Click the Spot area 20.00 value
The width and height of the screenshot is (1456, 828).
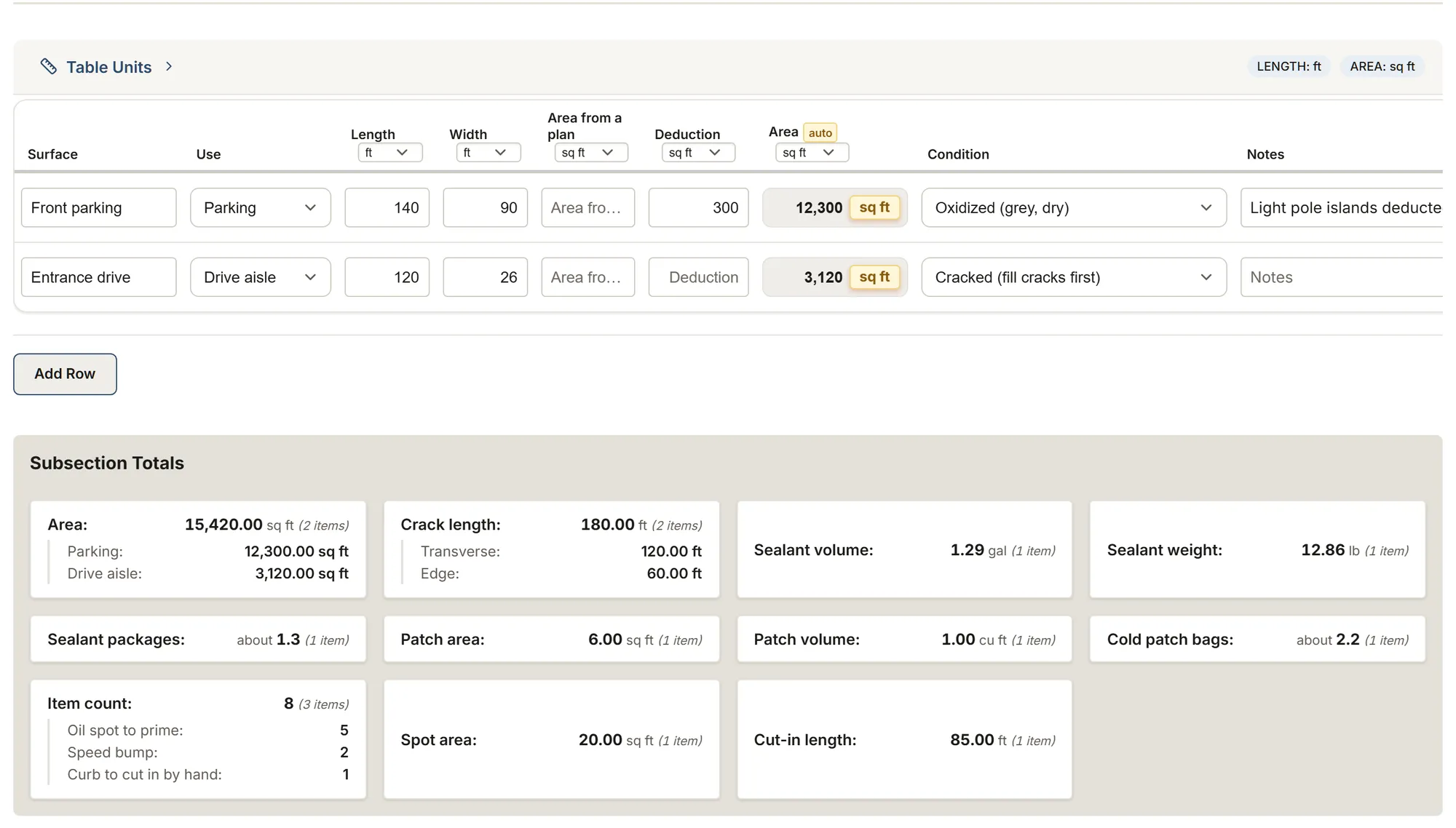[x=601, y=740]
